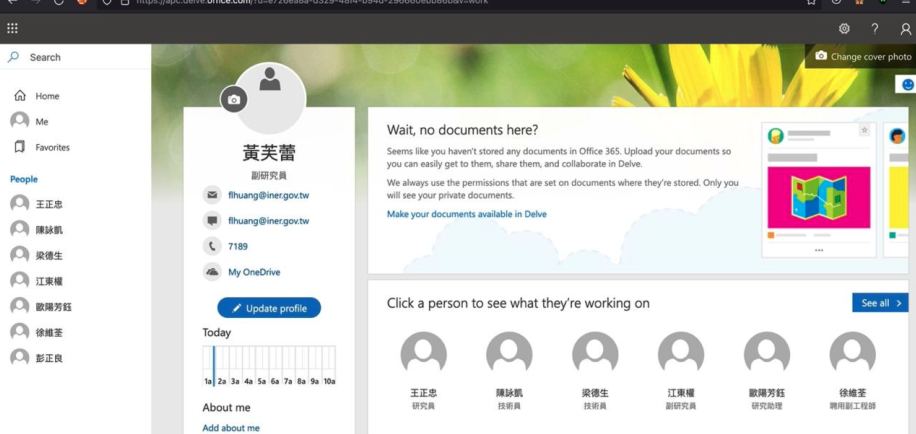Open My OneDrive link

click(254, 272)
